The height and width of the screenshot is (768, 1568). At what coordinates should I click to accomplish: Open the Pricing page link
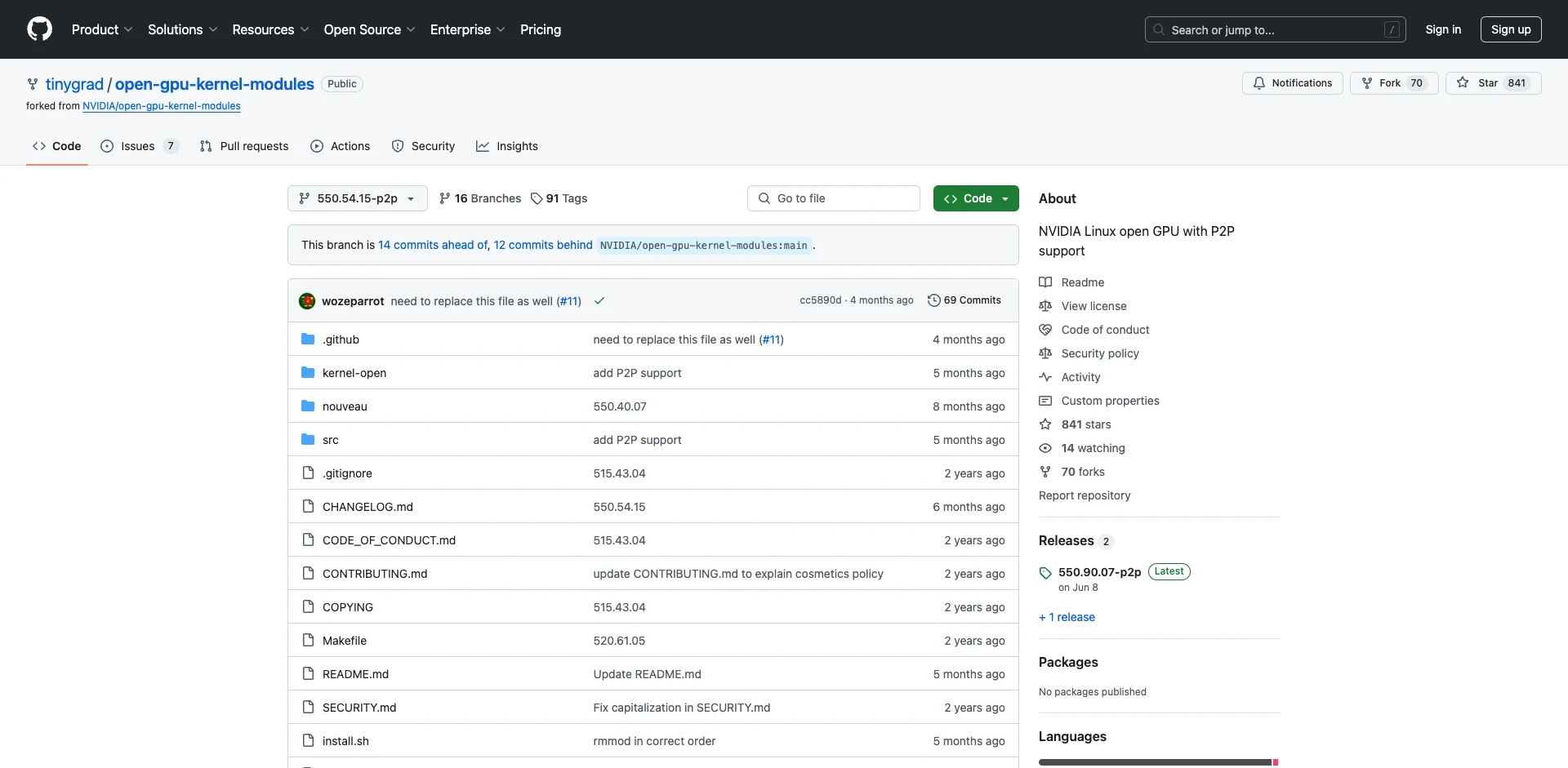[541, 29]
